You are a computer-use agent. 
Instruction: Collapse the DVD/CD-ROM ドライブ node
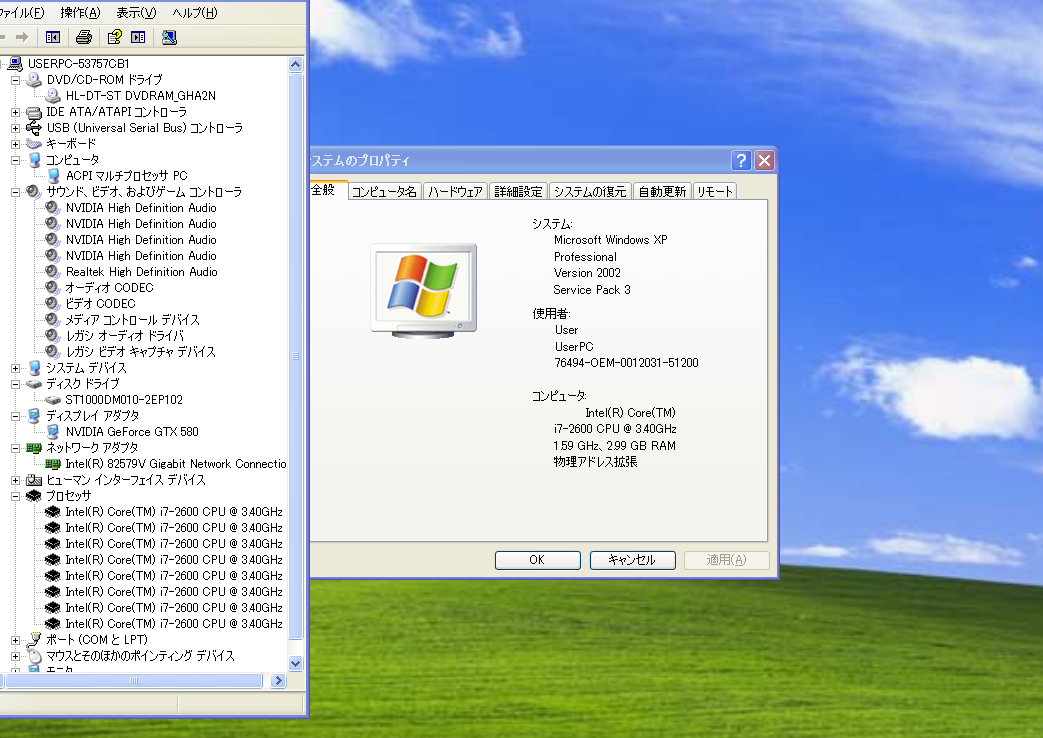pyautogui.click(x=15, y=80)
